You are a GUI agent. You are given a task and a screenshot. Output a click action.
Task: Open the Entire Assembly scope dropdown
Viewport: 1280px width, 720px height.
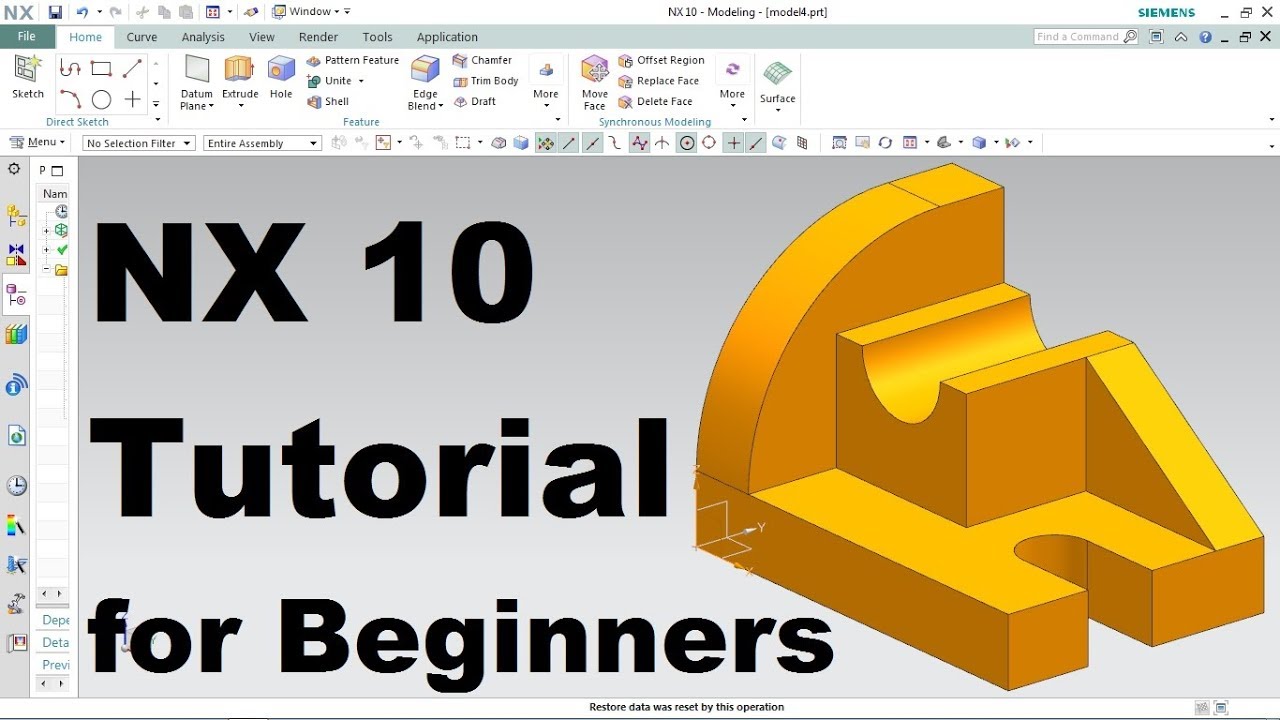click(x=263, y=143)
